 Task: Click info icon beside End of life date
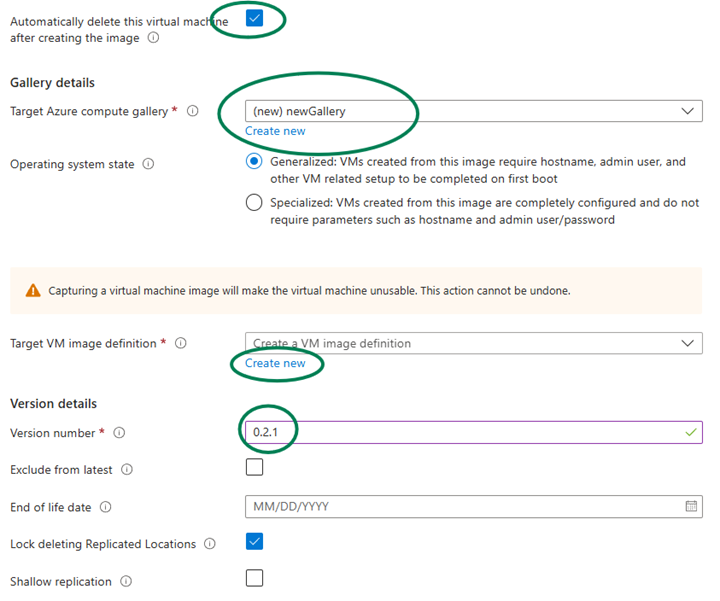[x=106, y=507]
